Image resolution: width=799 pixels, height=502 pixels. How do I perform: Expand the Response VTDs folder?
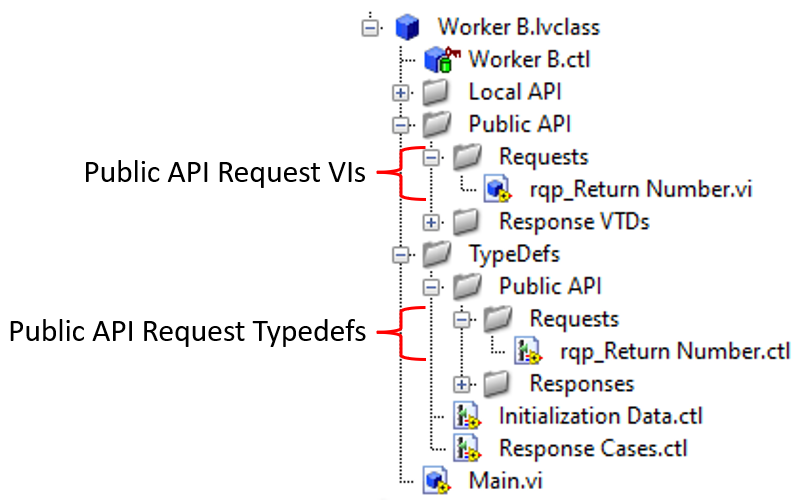tap(432, 222)
